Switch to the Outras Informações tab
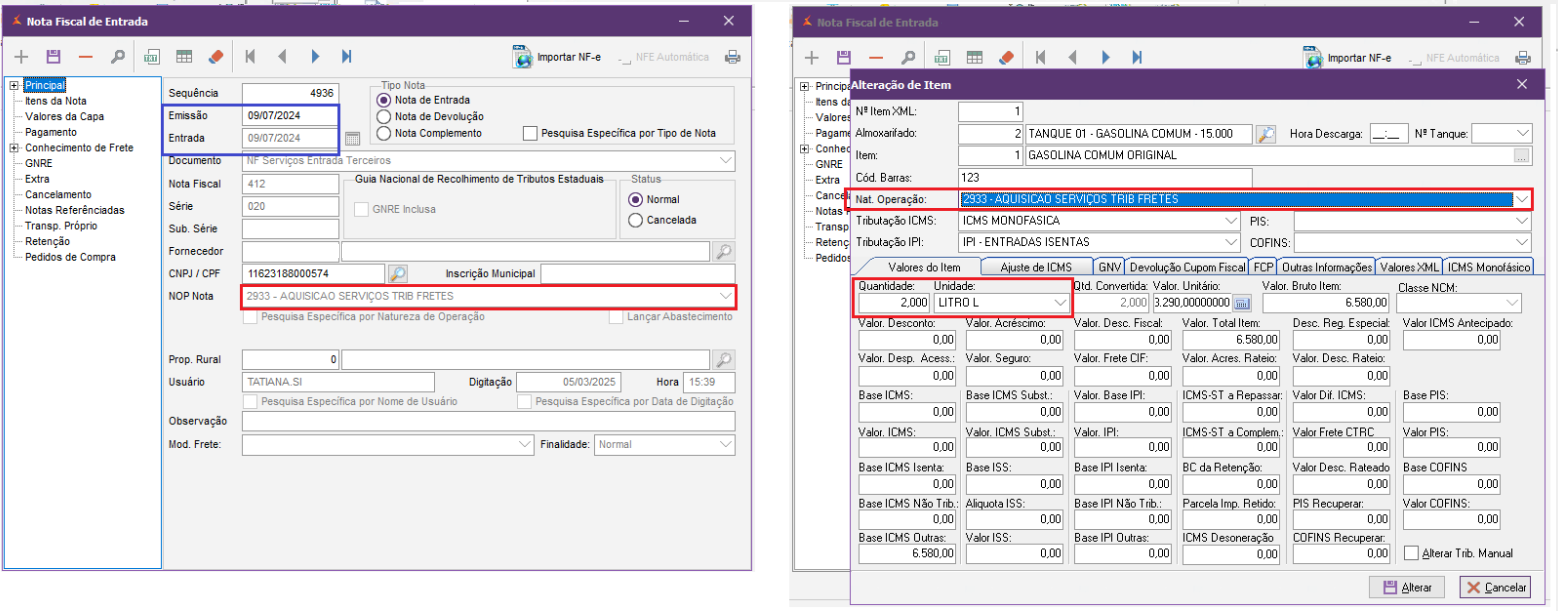 (1326, 267)
